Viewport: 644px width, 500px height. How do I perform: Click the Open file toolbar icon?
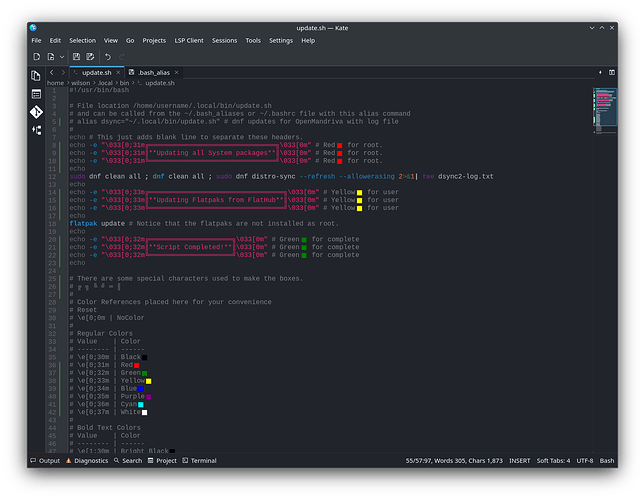(51, 57)
